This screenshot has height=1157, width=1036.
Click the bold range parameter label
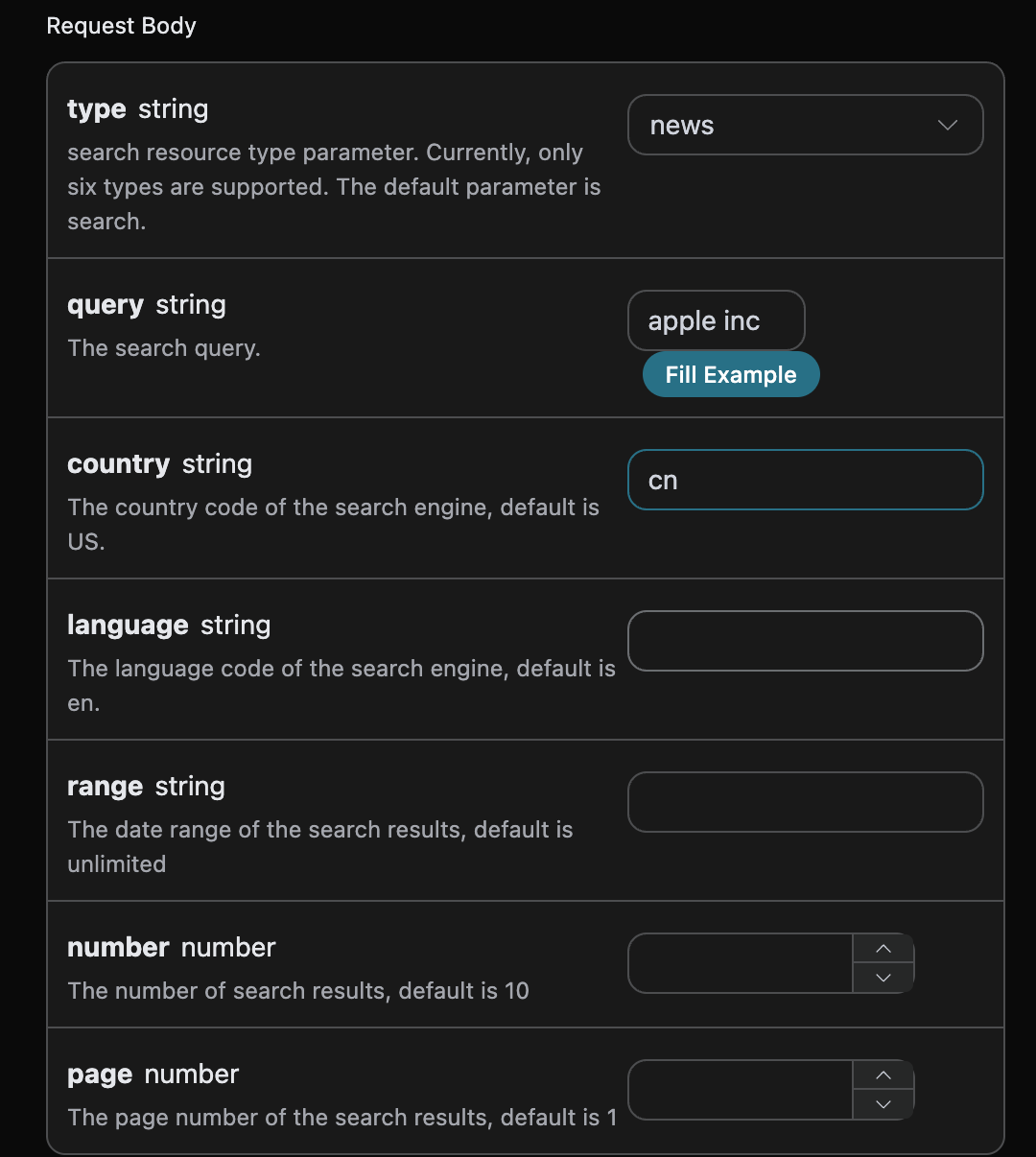[x=106, y=787]
